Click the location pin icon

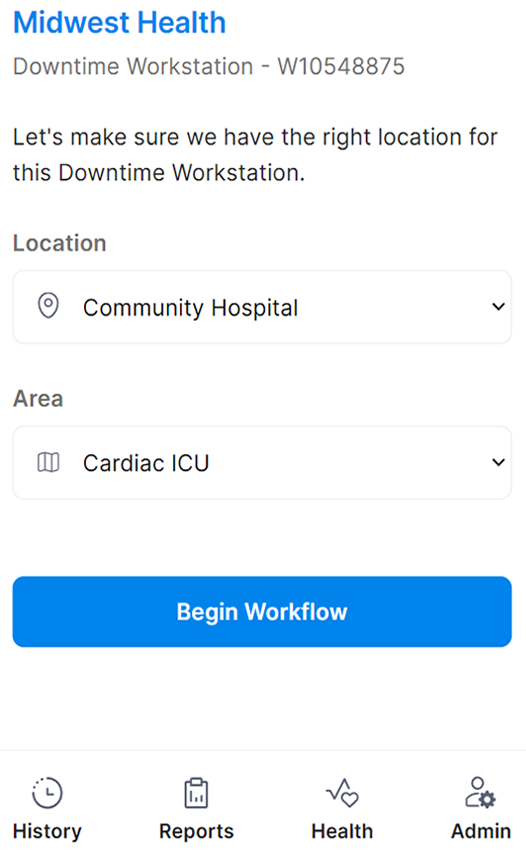48,306
